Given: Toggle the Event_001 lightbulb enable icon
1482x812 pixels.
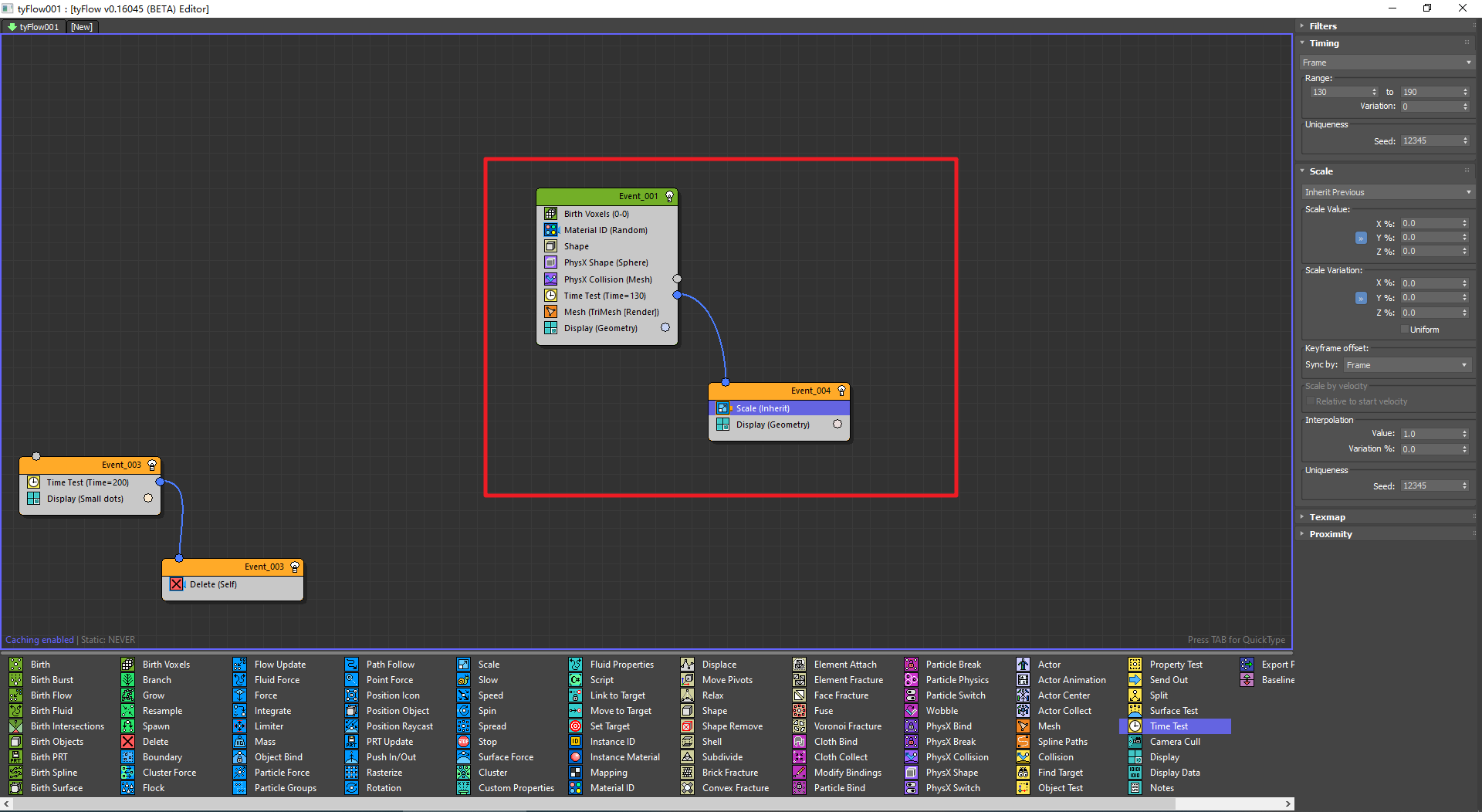Looking at the screenshot, I should [x=670, y=197].
